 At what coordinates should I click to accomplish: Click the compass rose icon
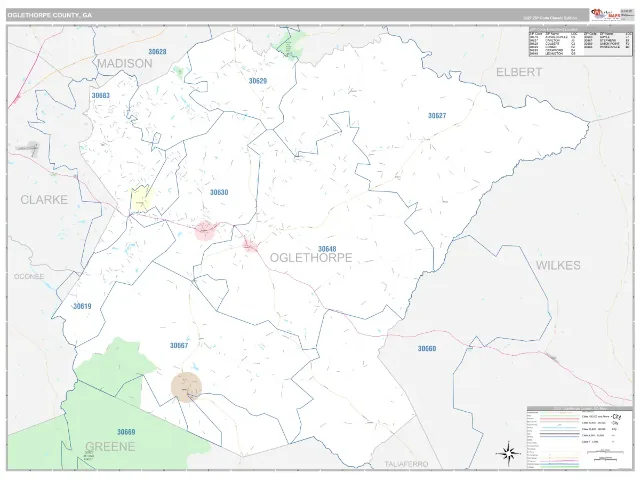point(508,453)
